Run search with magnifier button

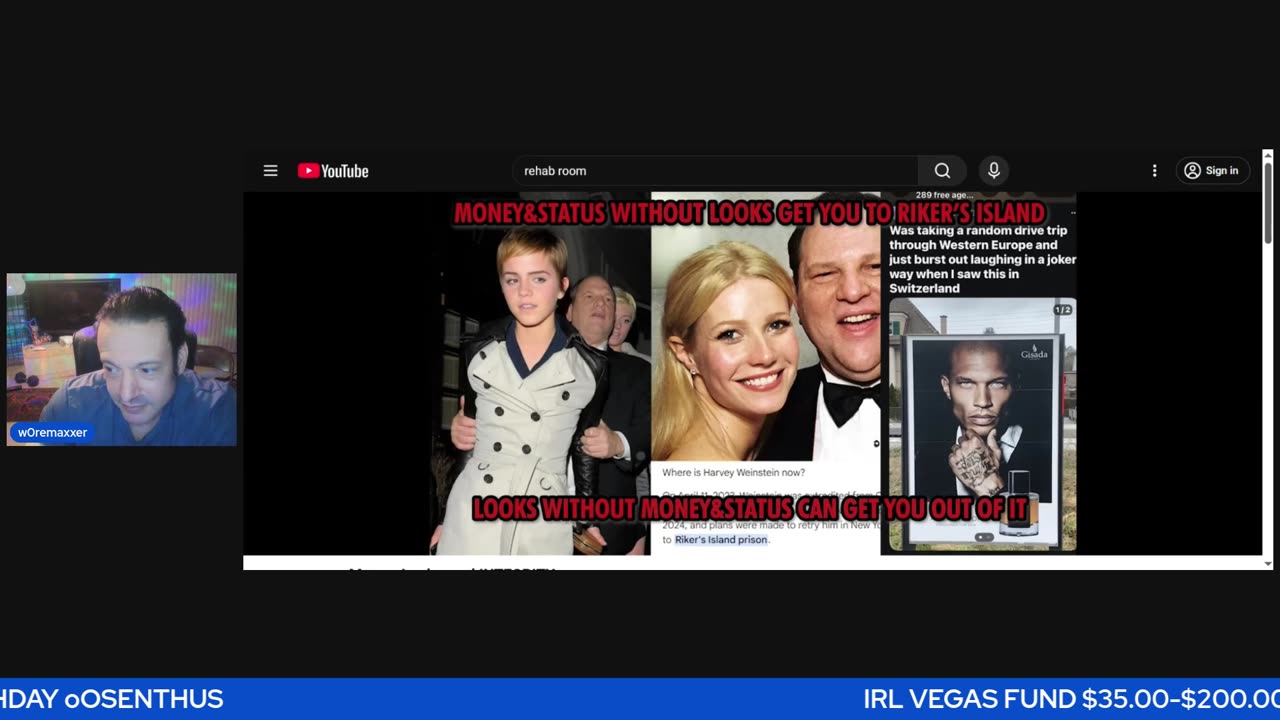point(942,171)
